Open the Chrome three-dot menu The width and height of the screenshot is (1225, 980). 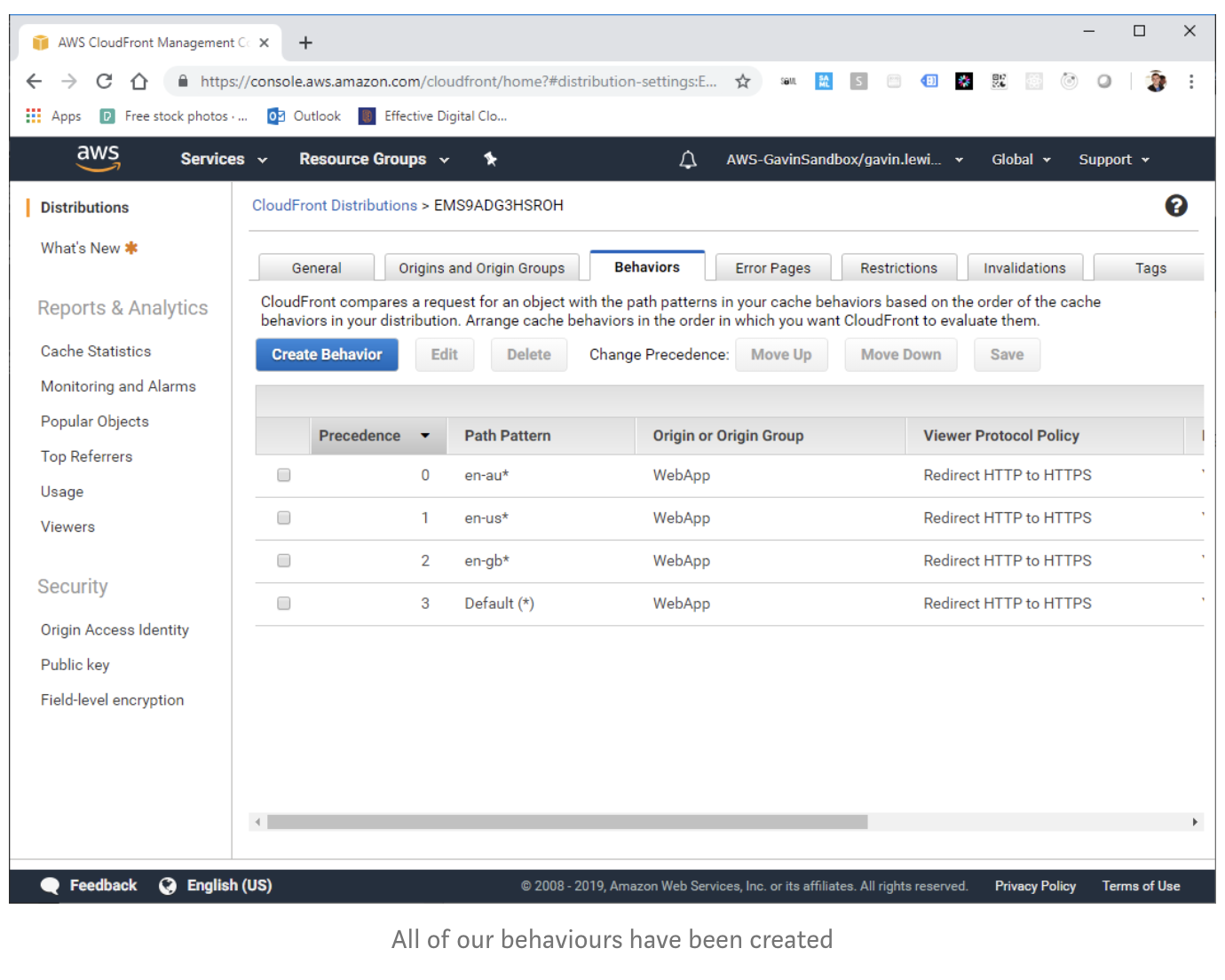(1191, 82)
